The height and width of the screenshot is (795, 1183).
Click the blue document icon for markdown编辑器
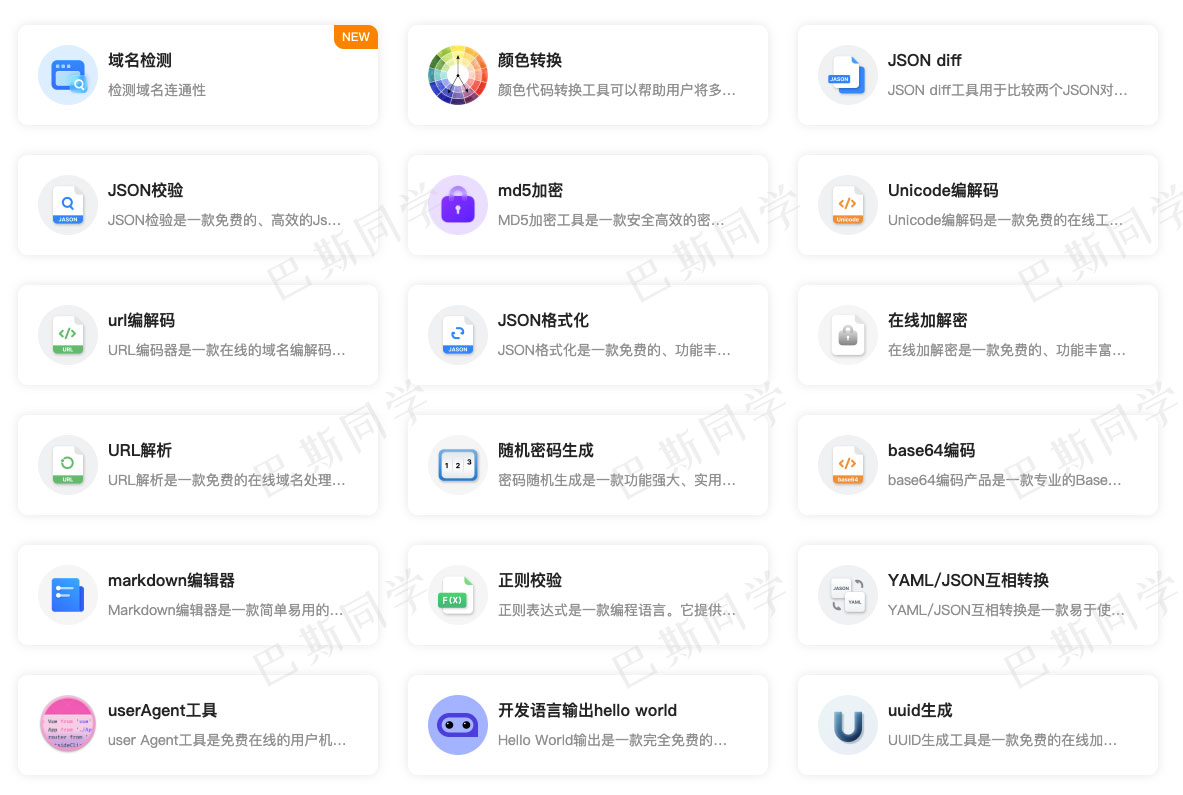[x=68, y=595]
